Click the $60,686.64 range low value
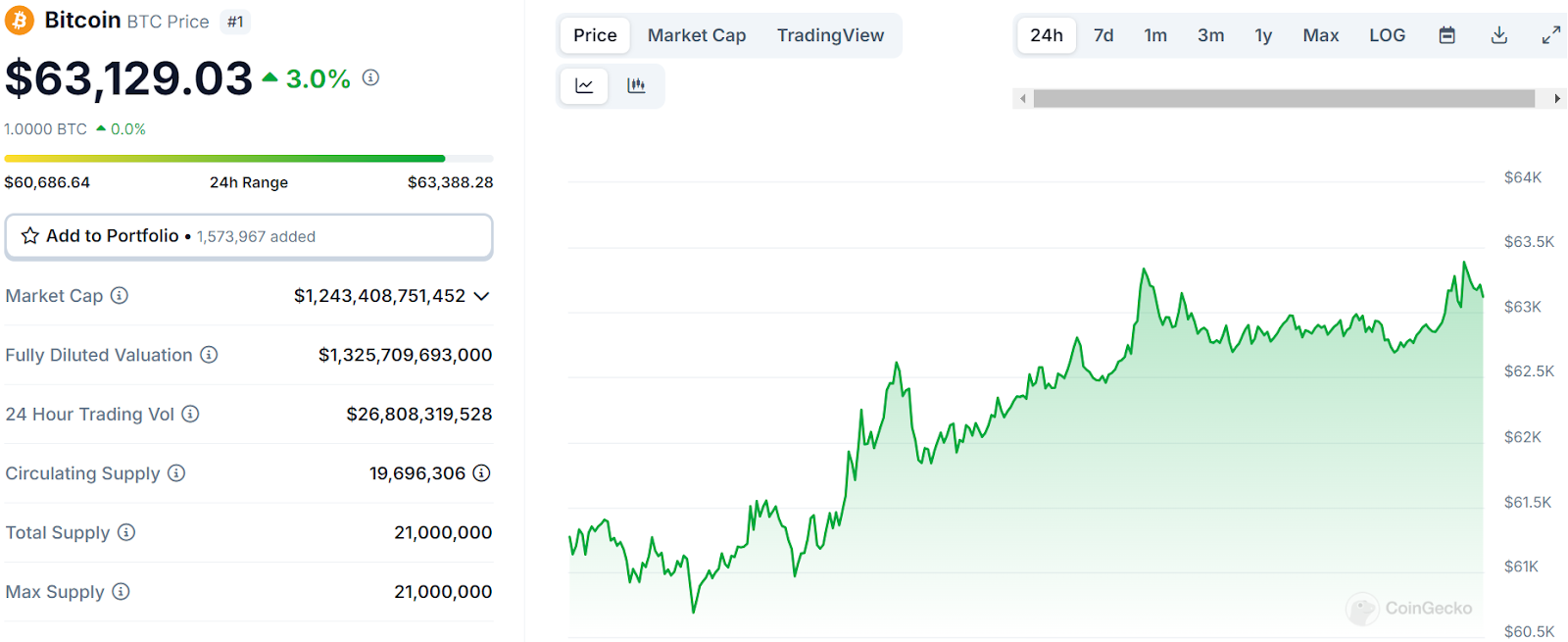Image resolution: width=1568 pixels, height=642 pixels. (47, 182)
